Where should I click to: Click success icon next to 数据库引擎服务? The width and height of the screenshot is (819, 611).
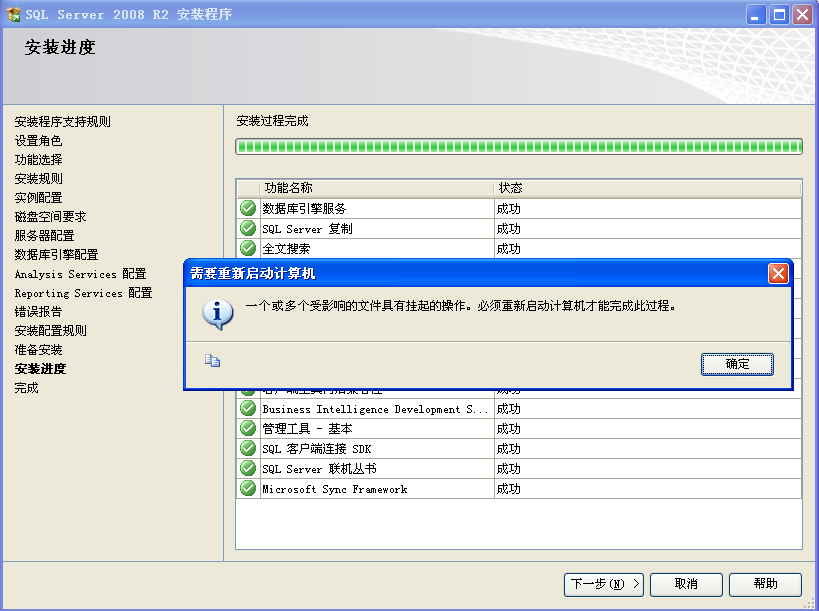click(246, 208)
